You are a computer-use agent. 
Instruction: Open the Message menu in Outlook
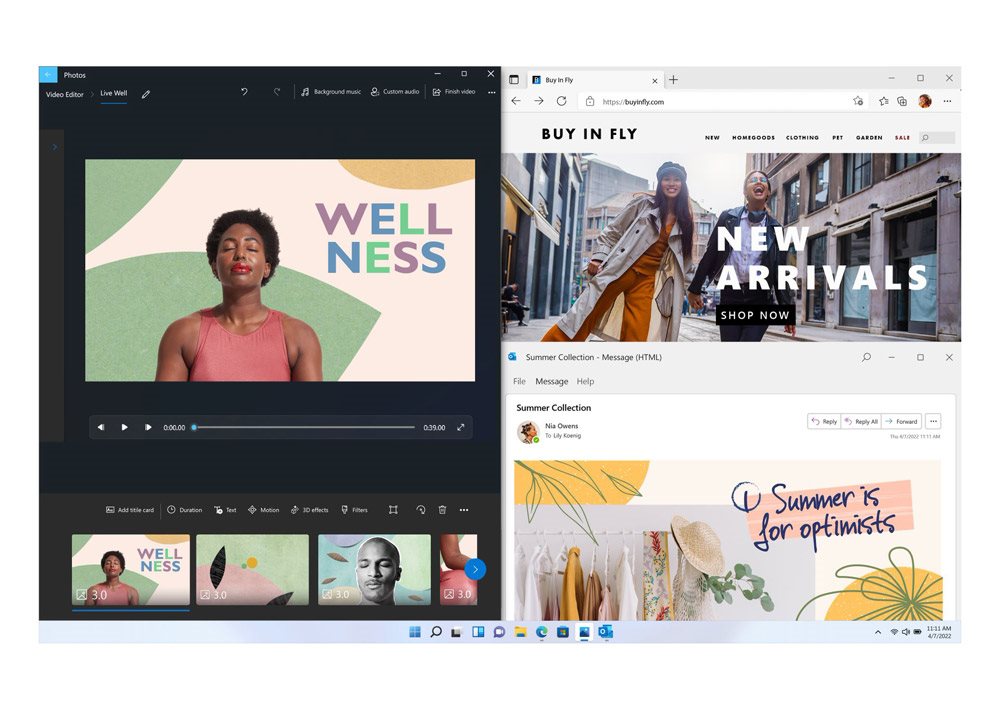[551, 381]
